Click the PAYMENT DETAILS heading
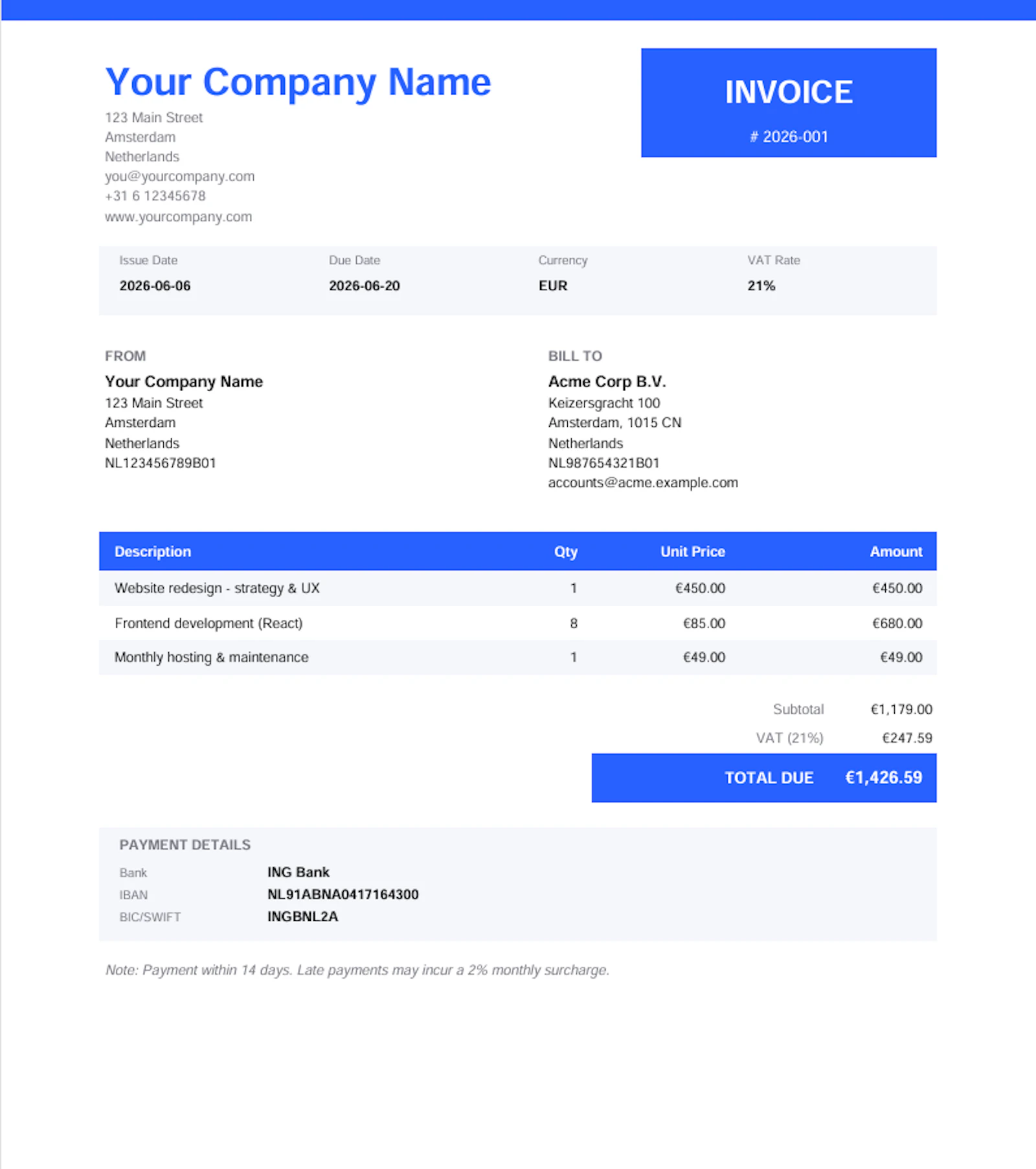The width and height of the screenshot is (1036, 1169). click(x=185, y=845)
